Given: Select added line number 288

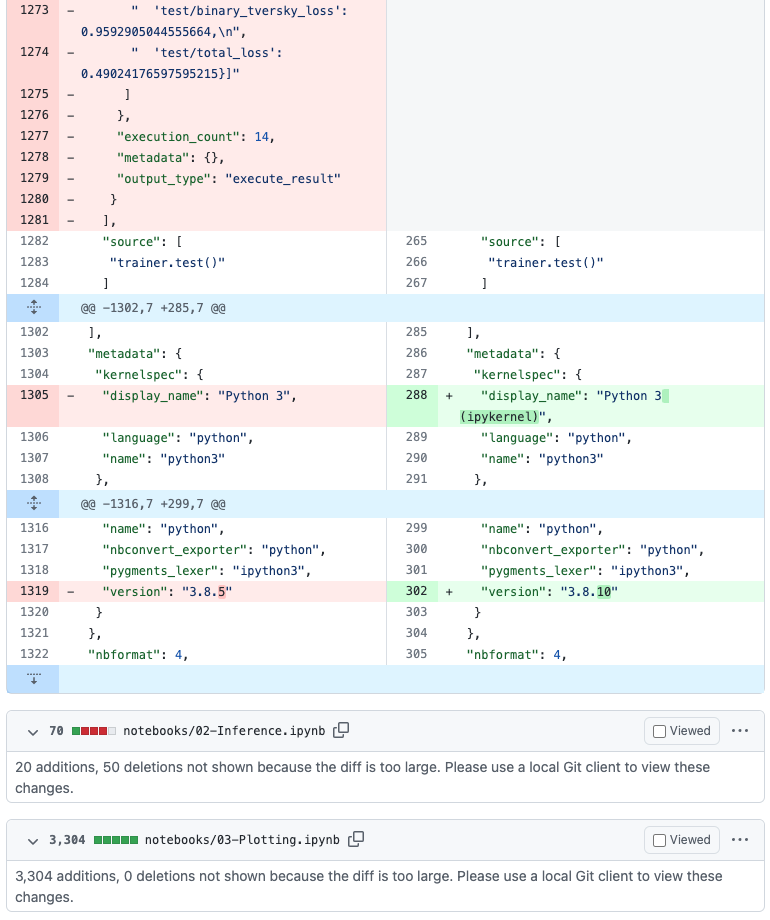Looking at the screenshot, I should [416, 396].
